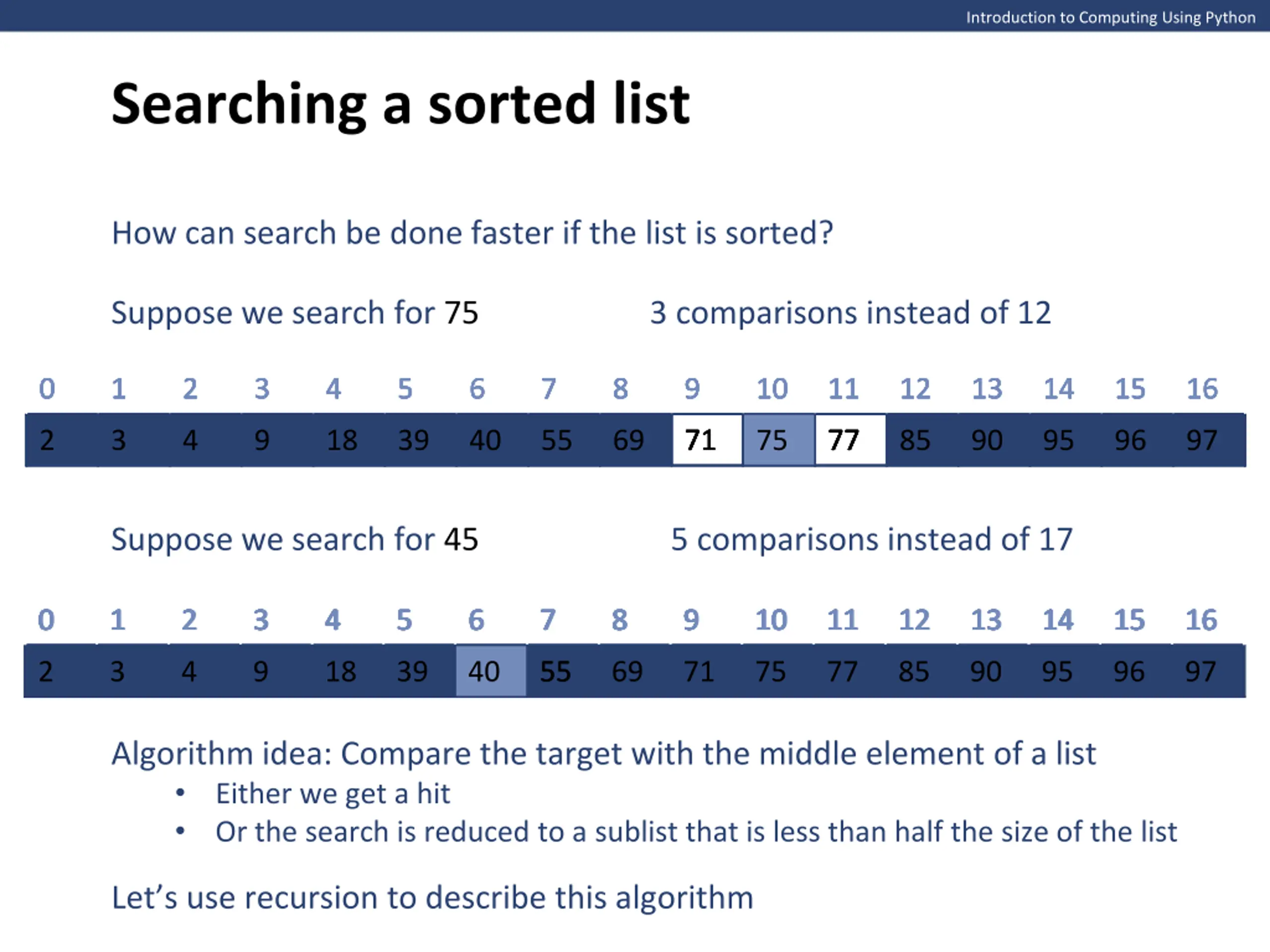Click the 'Searching a sorted list' title
This screenshot has width=1270, height=952.
click(400, 104)
